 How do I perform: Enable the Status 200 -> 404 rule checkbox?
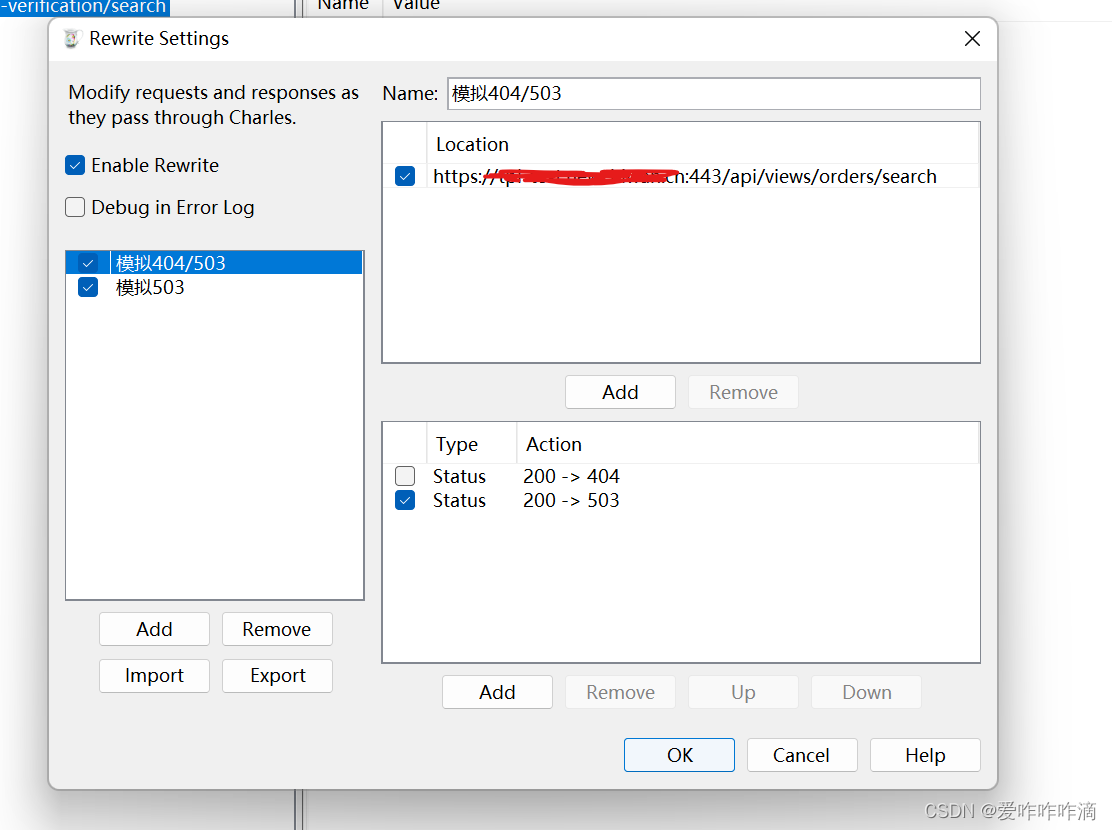coord(405,476)
